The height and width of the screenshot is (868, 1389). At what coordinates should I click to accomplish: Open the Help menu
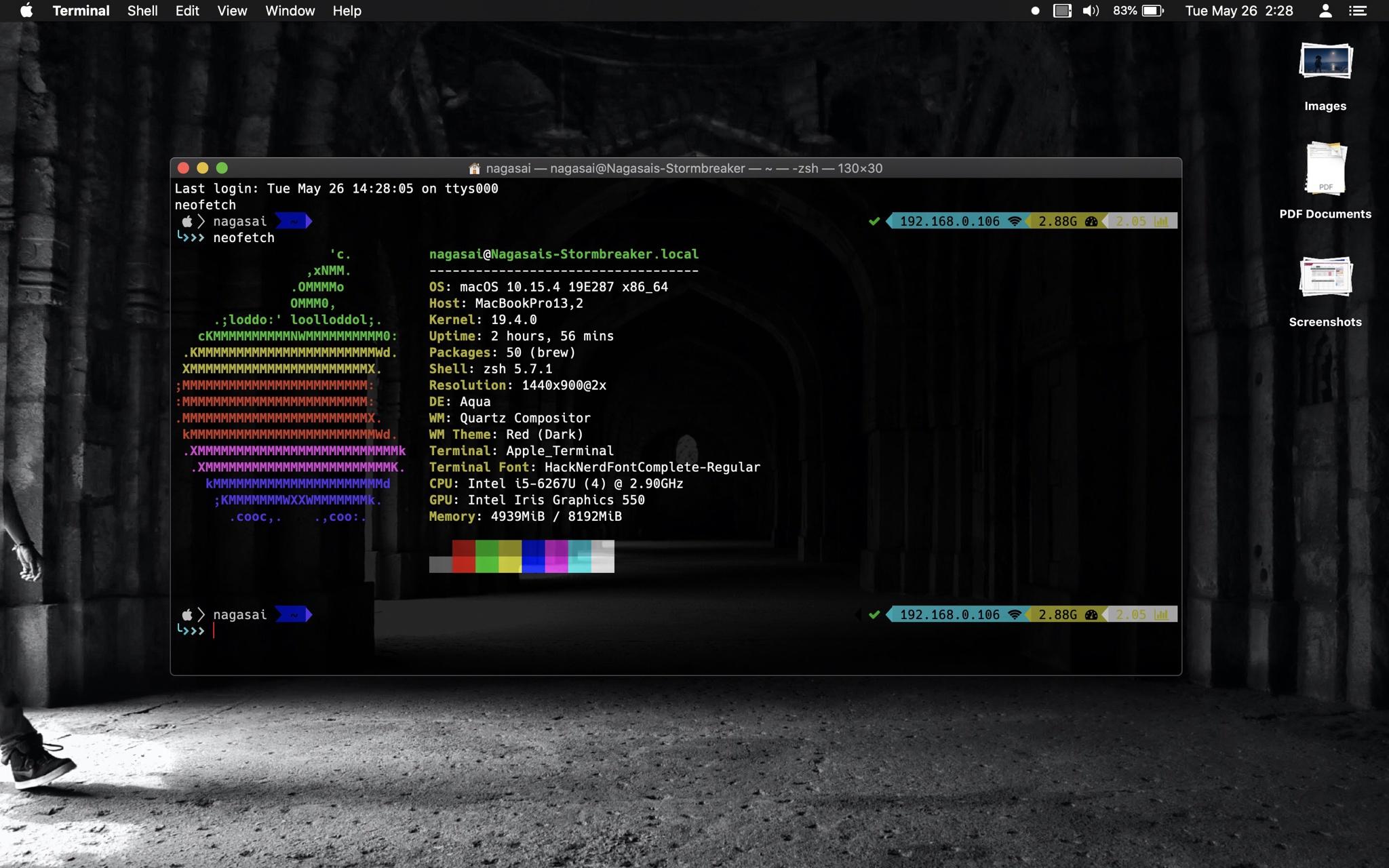(347, 11)
